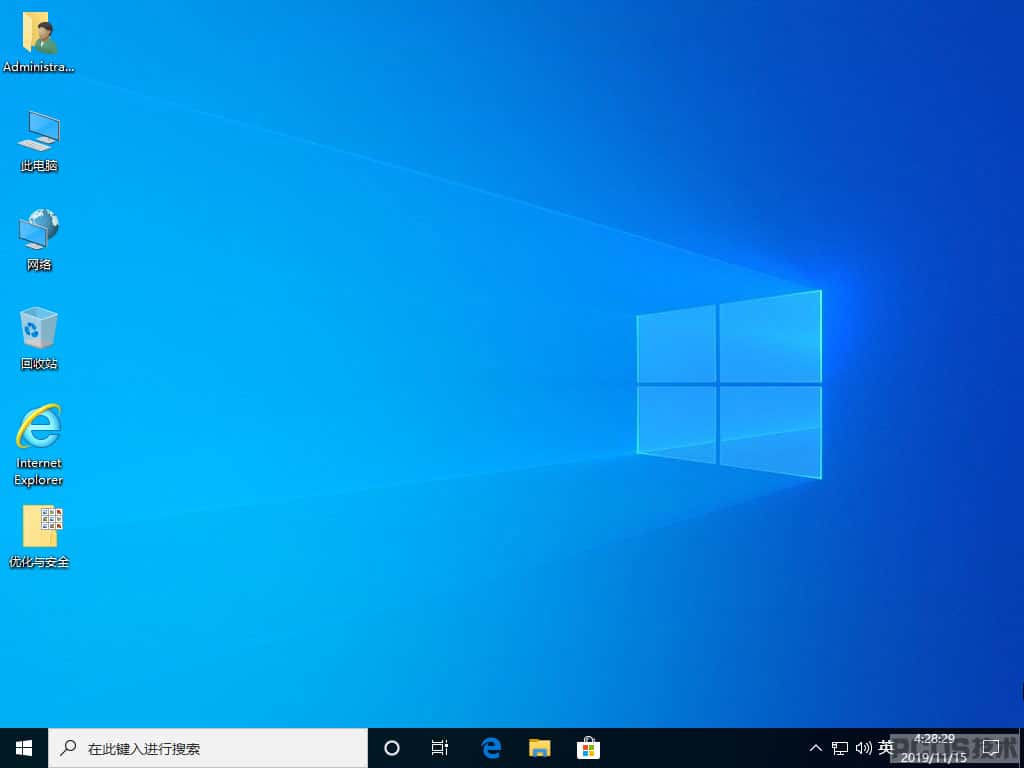Switch input language 英 indicator

886,747
